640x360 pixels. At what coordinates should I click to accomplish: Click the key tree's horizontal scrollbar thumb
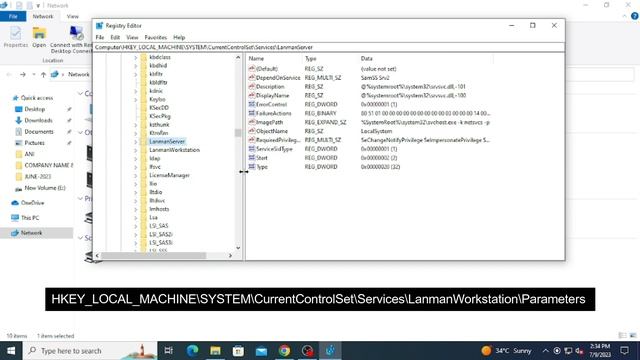pos(153,256)
